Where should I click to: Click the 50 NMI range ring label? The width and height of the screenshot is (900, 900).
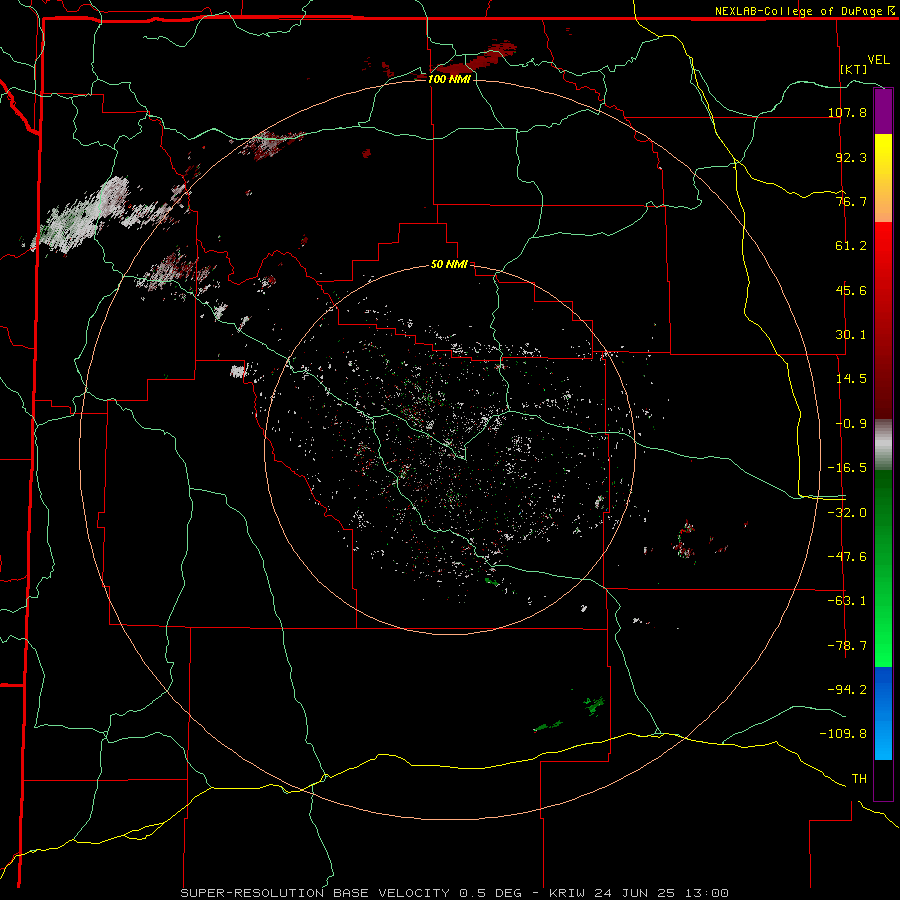449,265
